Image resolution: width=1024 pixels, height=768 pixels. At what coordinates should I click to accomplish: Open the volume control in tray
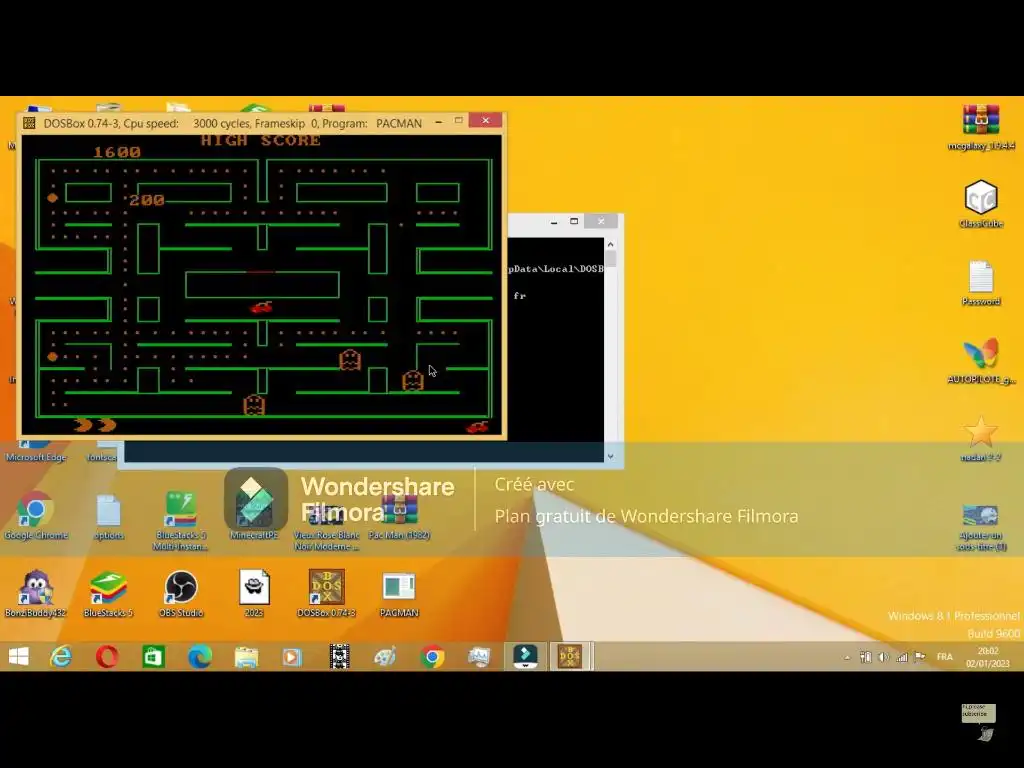pos(884,657)
